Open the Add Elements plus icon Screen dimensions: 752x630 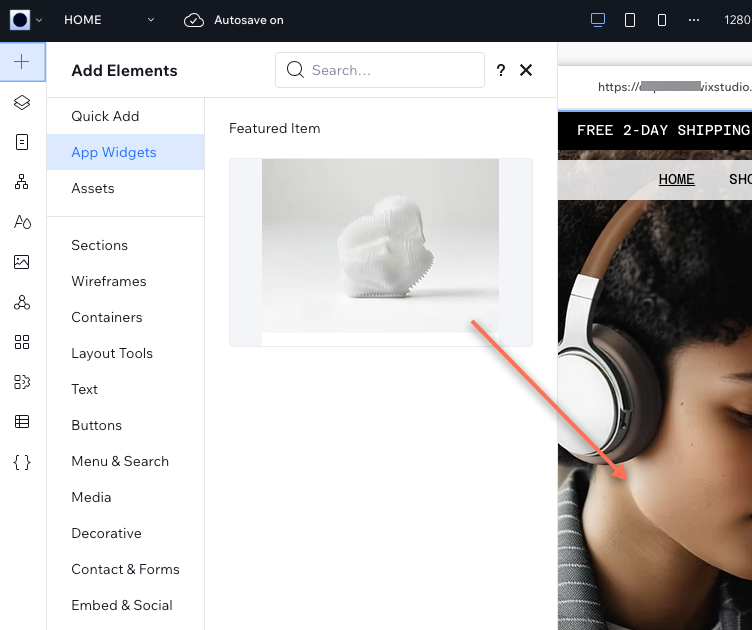[x=22, y=62]
